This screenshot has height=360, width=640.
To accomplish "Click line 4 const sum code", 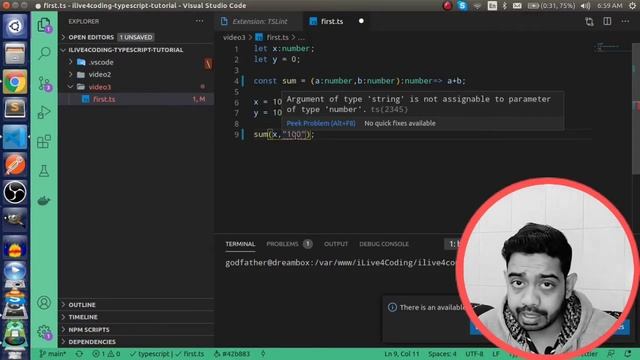I will click(x=359, y=81).
